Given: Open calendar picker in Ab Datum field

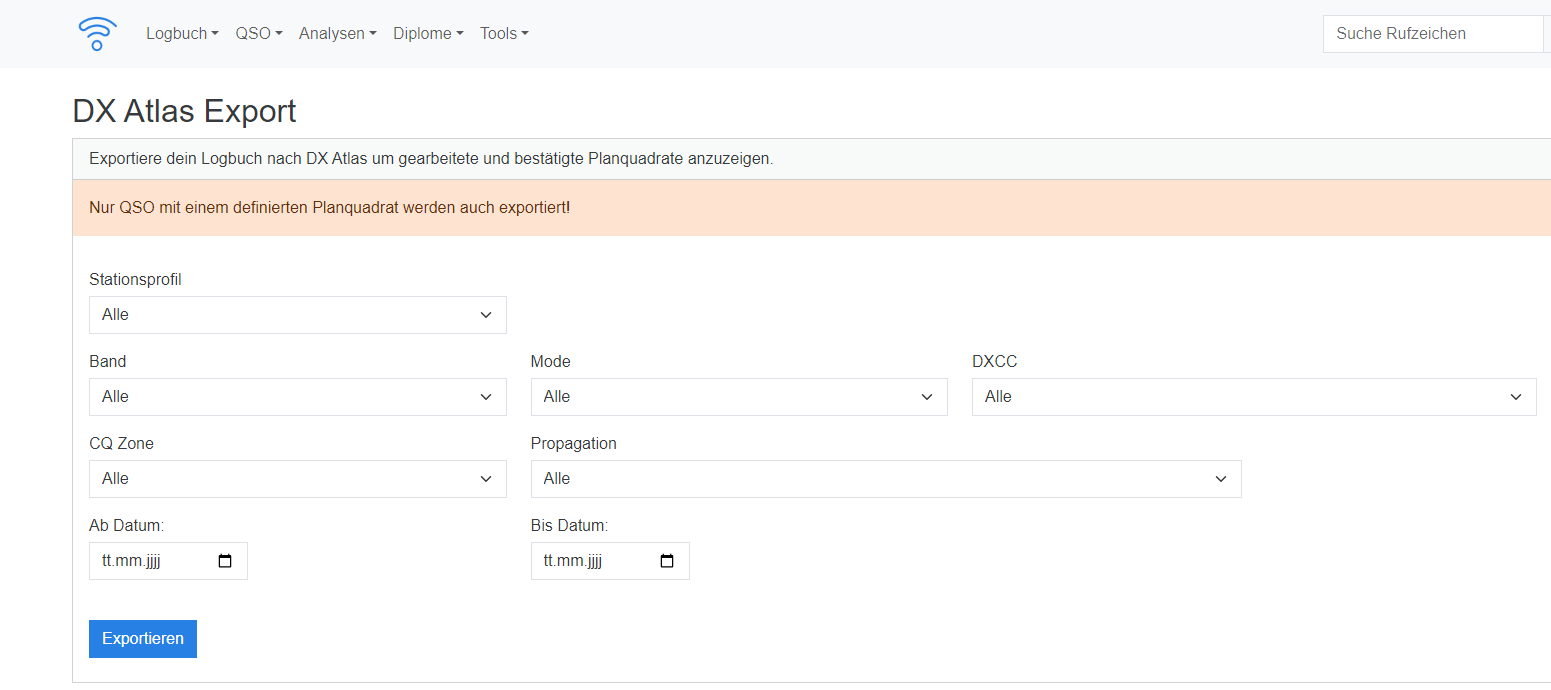Looking at the screenshot, I should (x=225, y=561).
